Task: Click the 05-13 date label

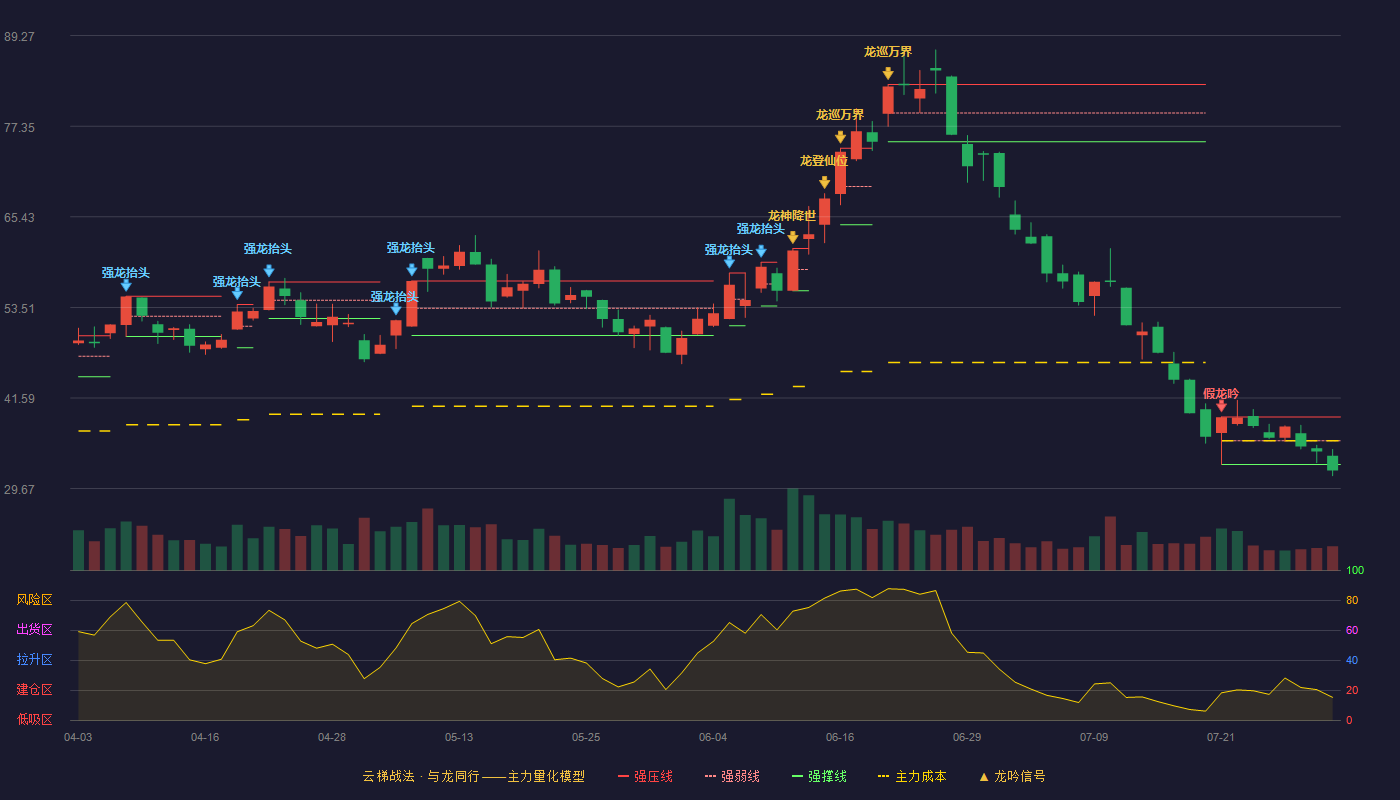Action: coord(459,737)
